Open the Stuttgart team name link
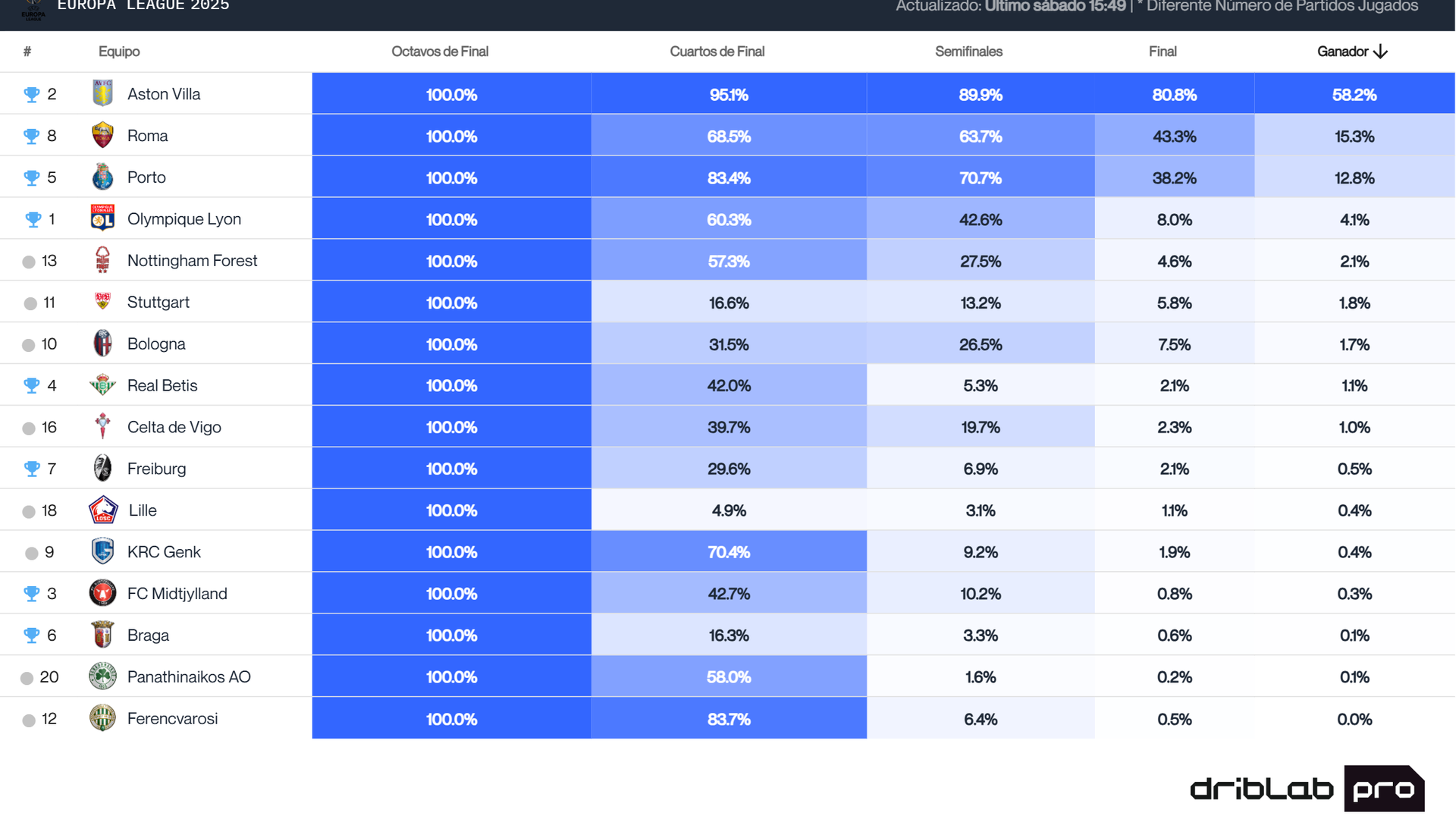Screen dimensions: 1456x819 tap(158, 302)
